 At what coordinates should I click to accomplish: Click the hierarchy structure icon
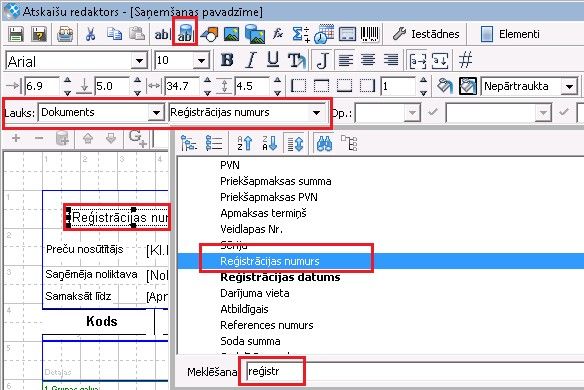349,143
